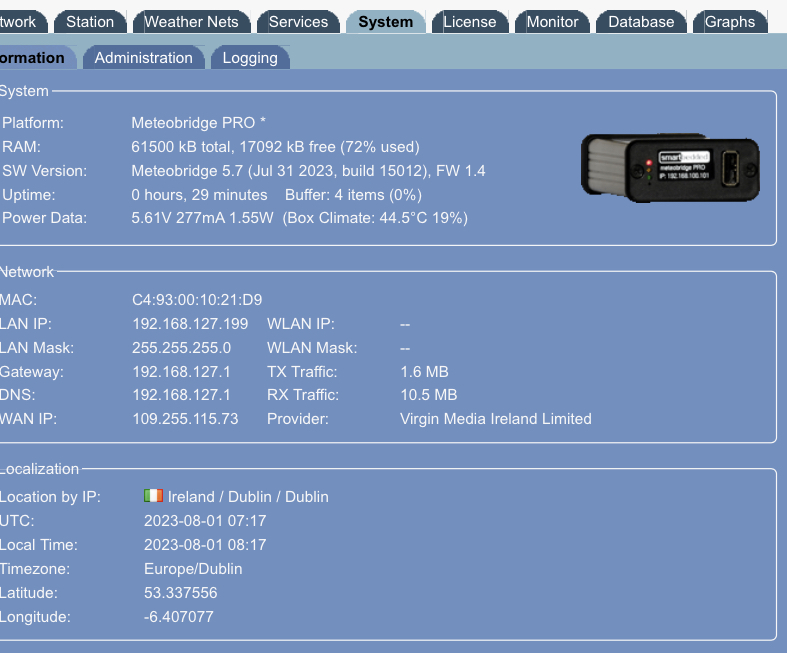Switch to the Monitor tab

point(552,22)
